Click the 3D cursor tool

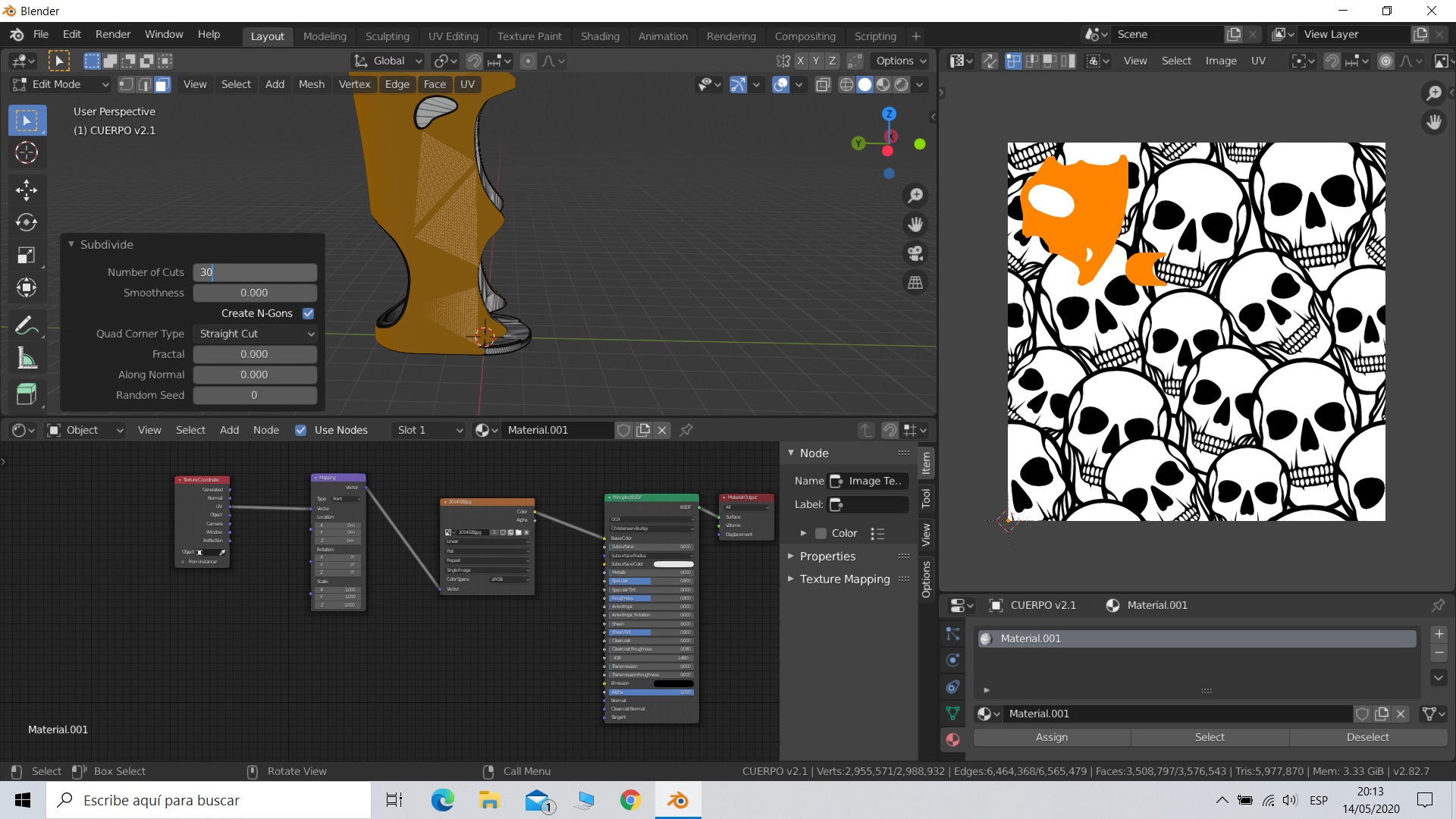pos(27,153)
